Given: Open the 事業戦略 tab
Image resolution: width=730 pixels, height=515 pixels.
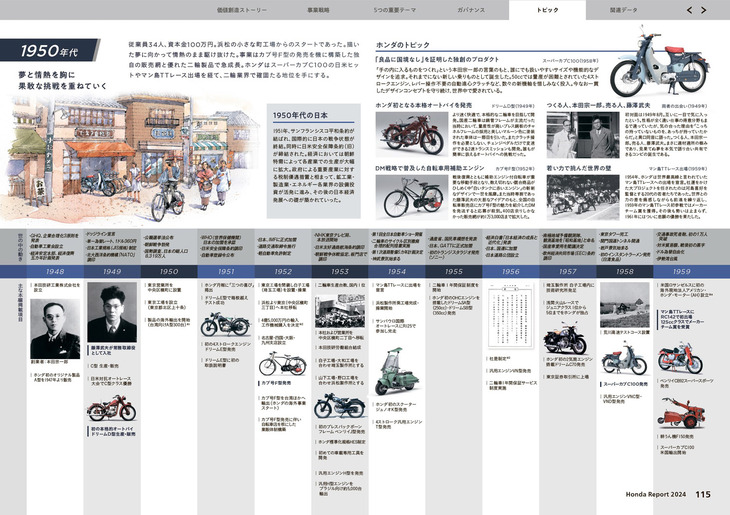Looking at the screenshot, I should click(318, 10).
